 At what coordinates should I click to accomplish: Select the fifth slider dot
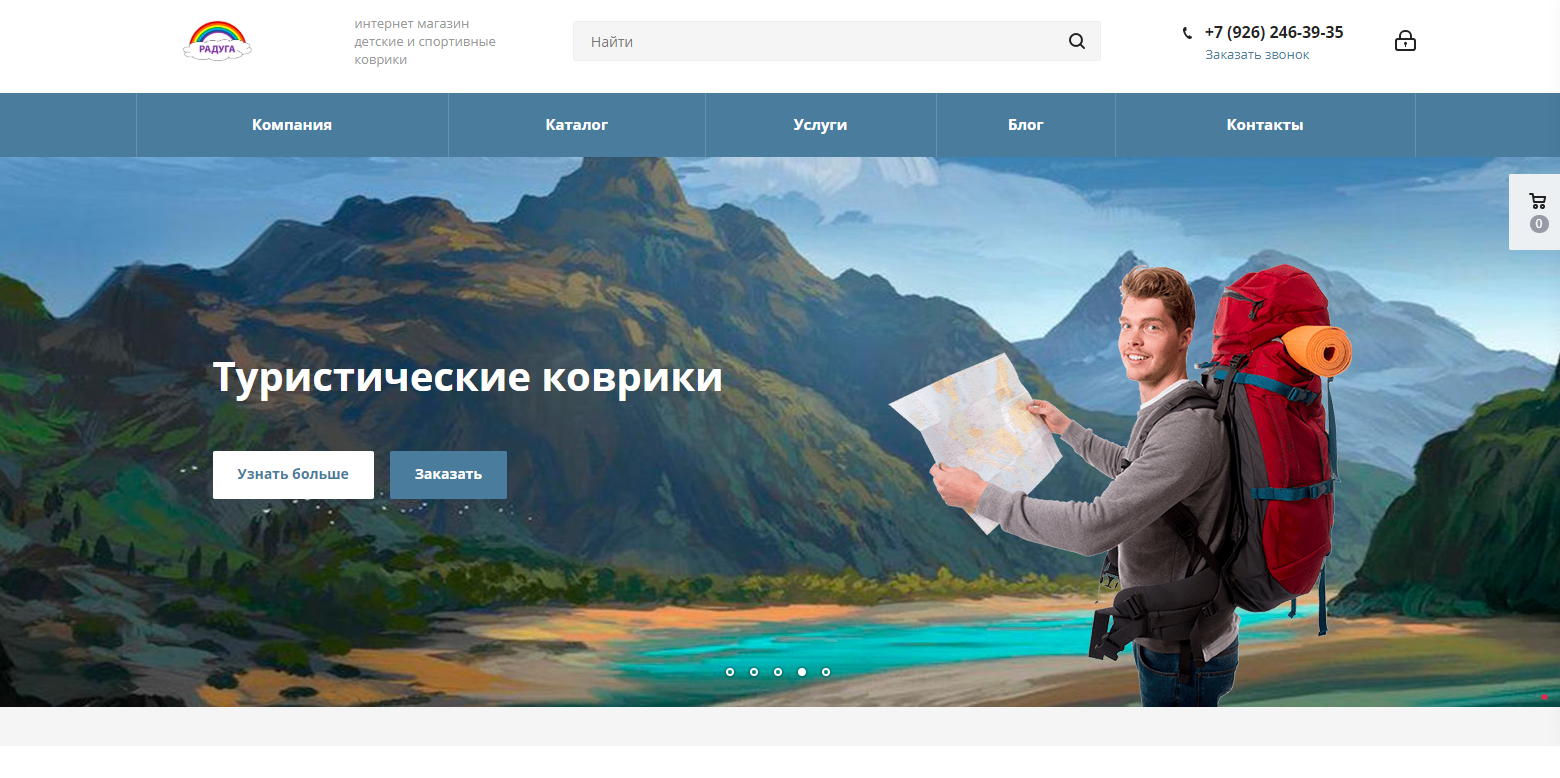pyautogui.click(x=826, y=672)
